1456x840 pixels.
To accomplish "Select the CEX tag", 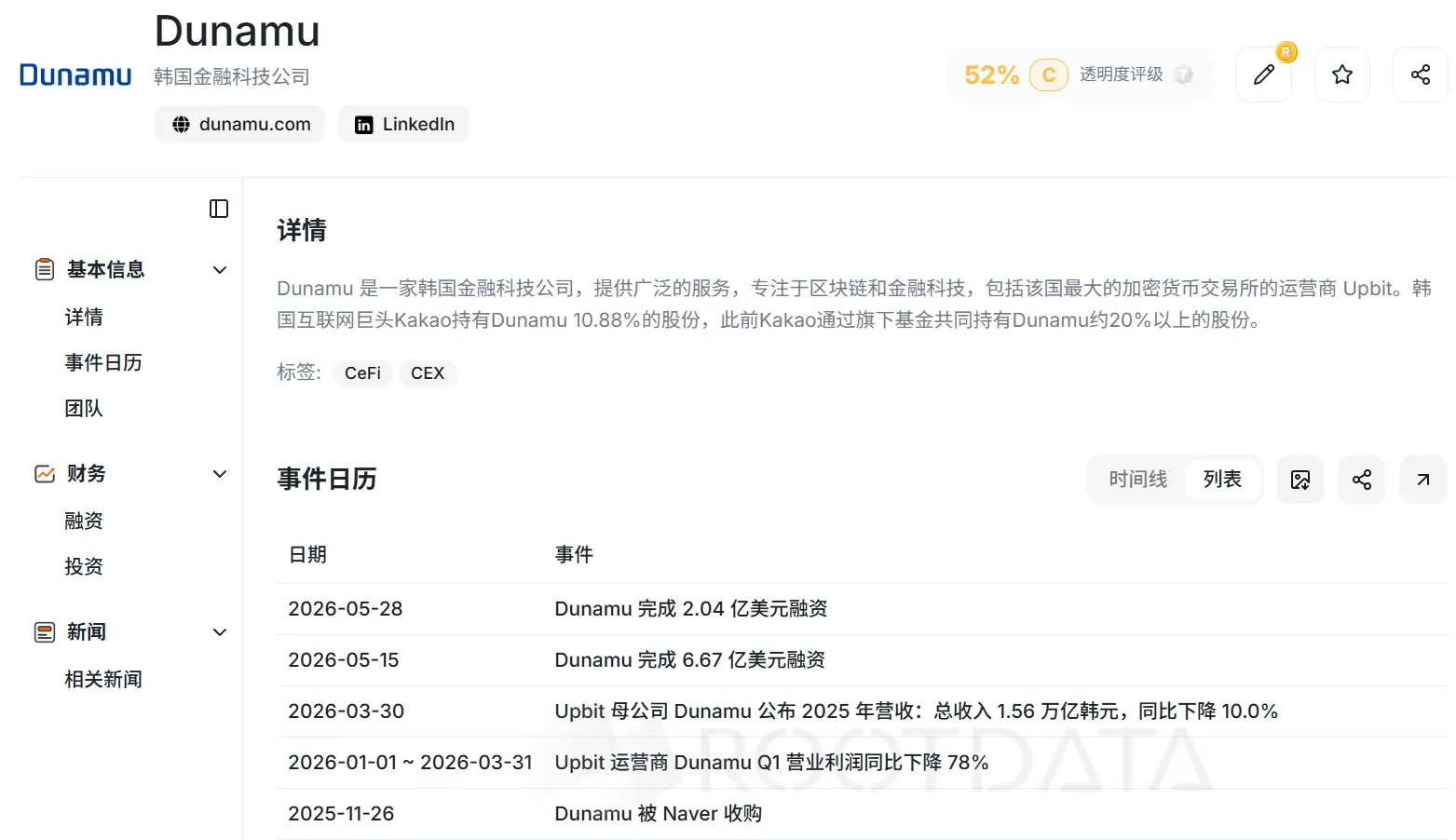I will pos(428,373).
